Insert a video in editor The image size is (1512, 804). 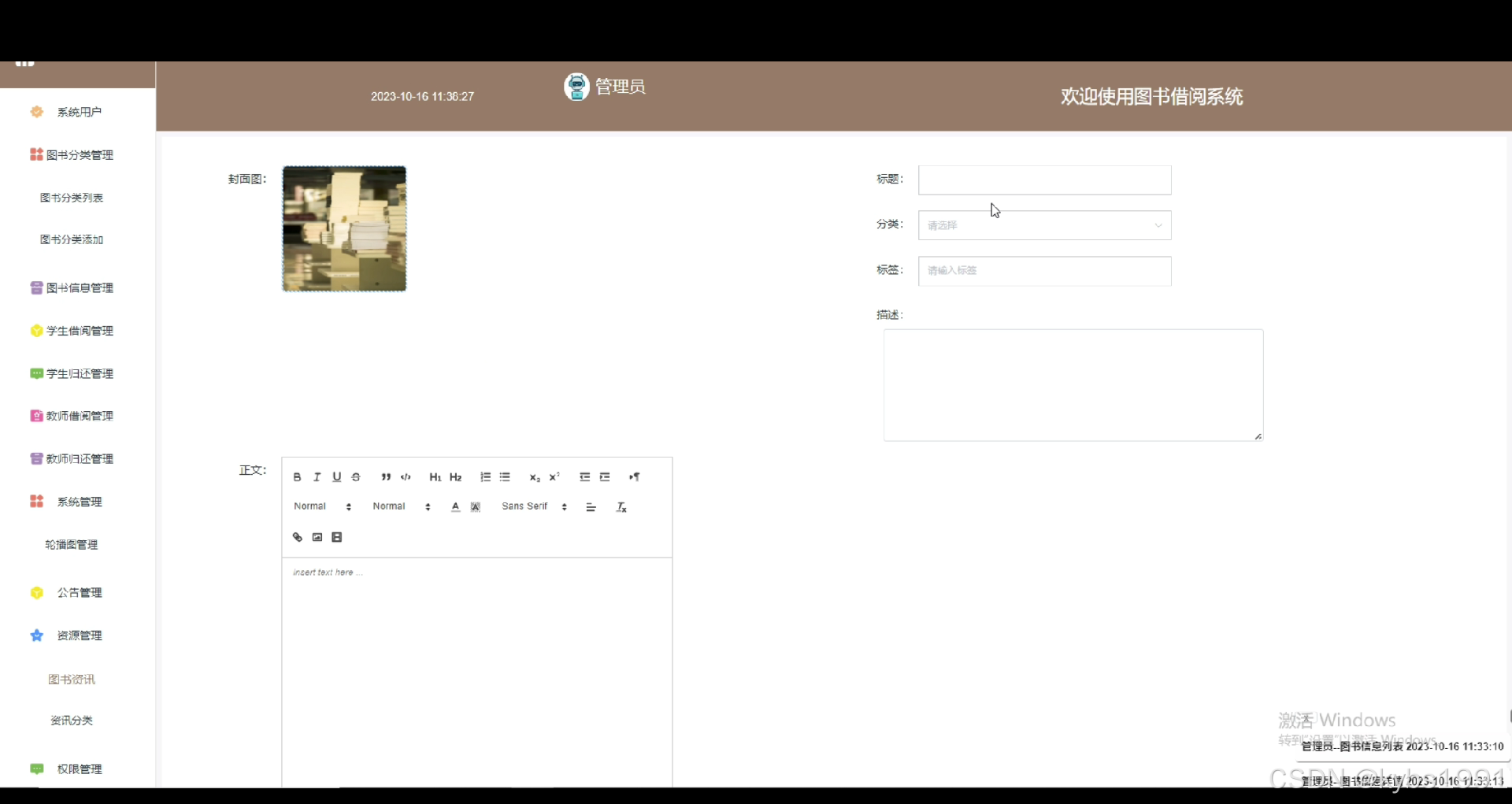337,537
